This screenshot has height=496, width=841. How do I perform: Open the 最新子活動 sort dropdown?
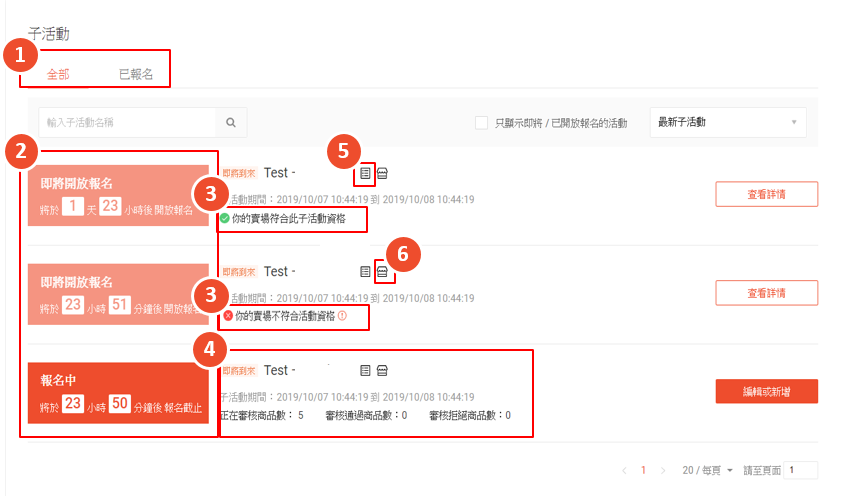(x=727, y=122)
